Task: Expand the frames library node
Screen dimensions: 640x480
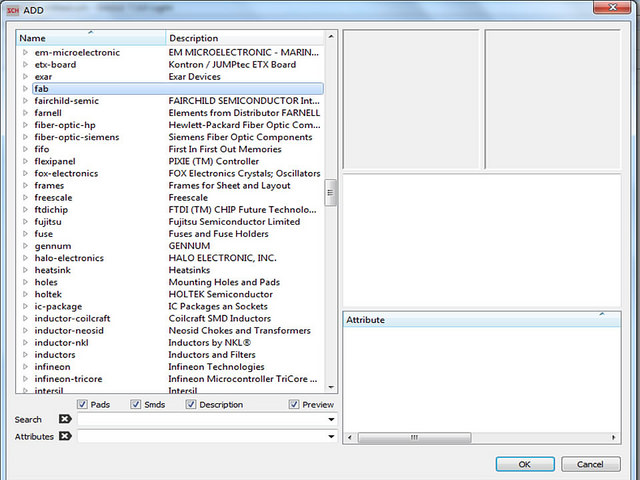Action: (25, 185)
